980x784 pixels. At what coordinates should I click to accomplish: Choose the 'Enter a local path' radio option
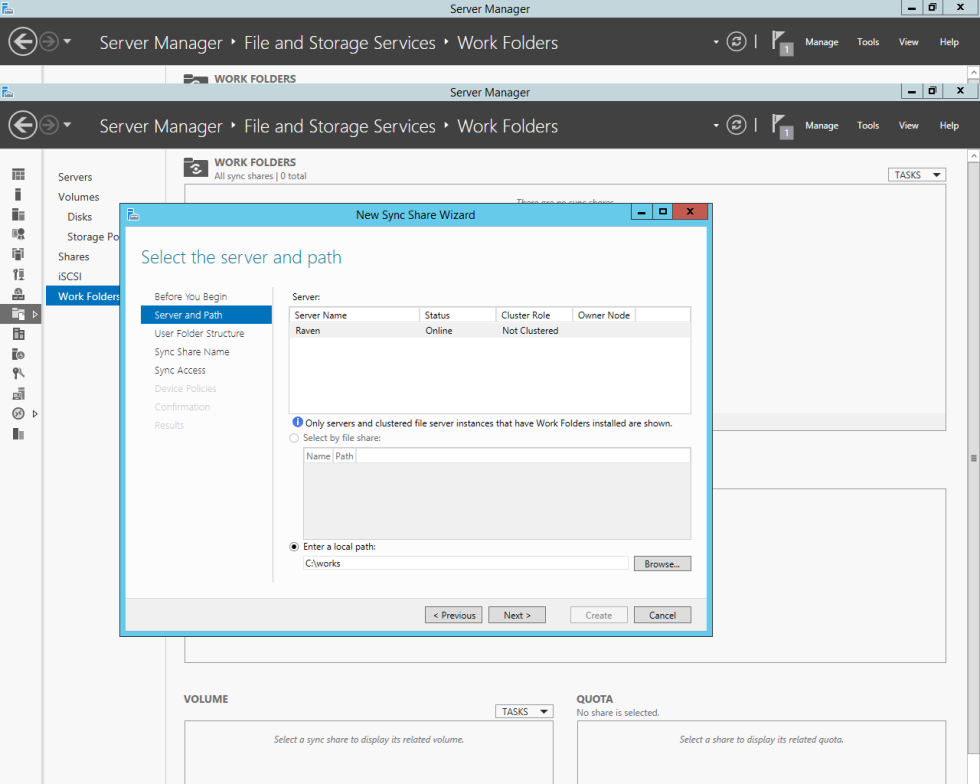pos(294,547)
